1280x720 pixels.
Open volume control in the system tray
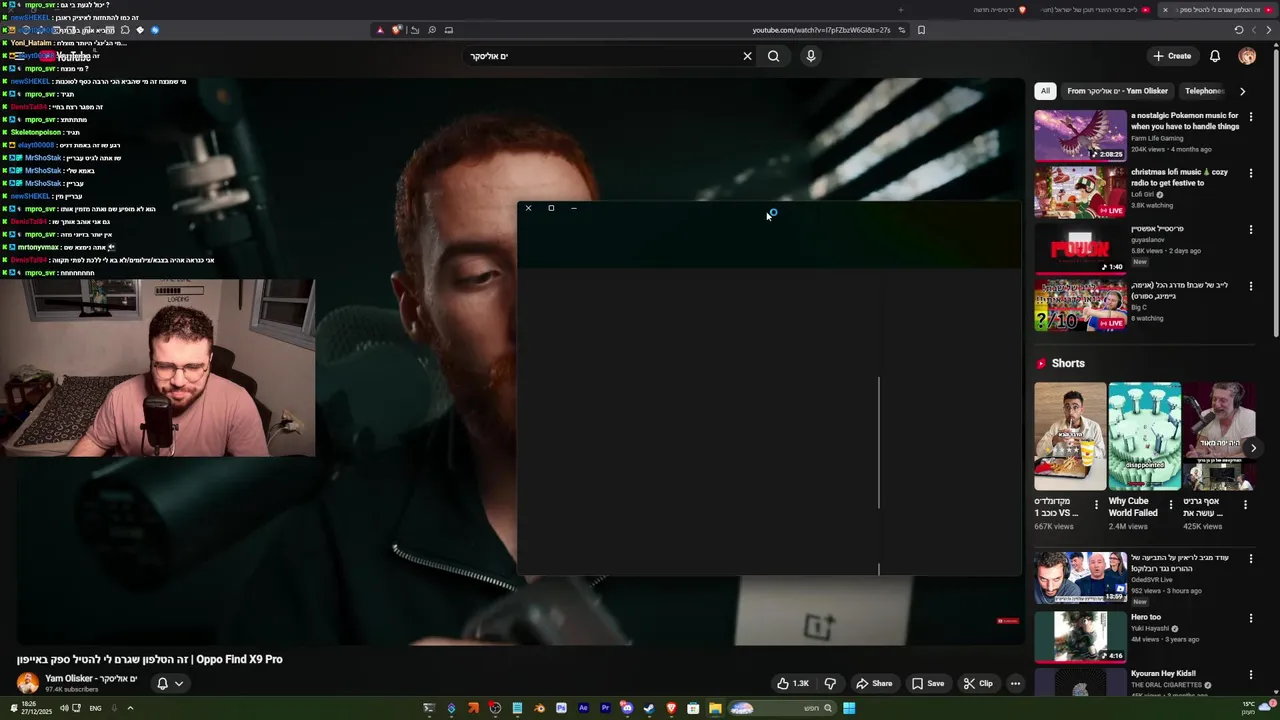64,708
